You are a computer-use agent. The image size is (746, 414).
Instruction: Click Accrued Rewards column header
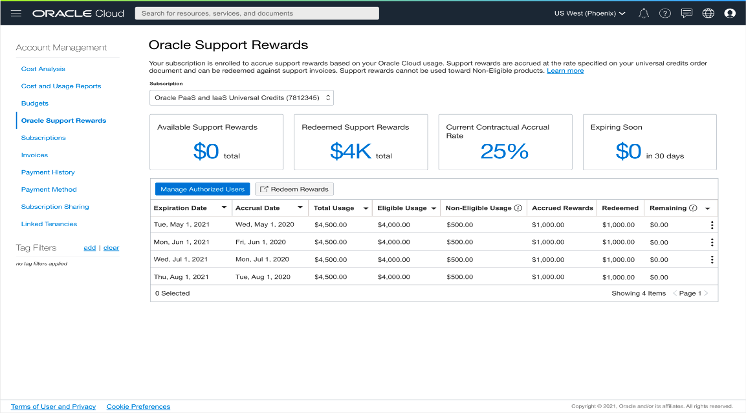[562, 208]
